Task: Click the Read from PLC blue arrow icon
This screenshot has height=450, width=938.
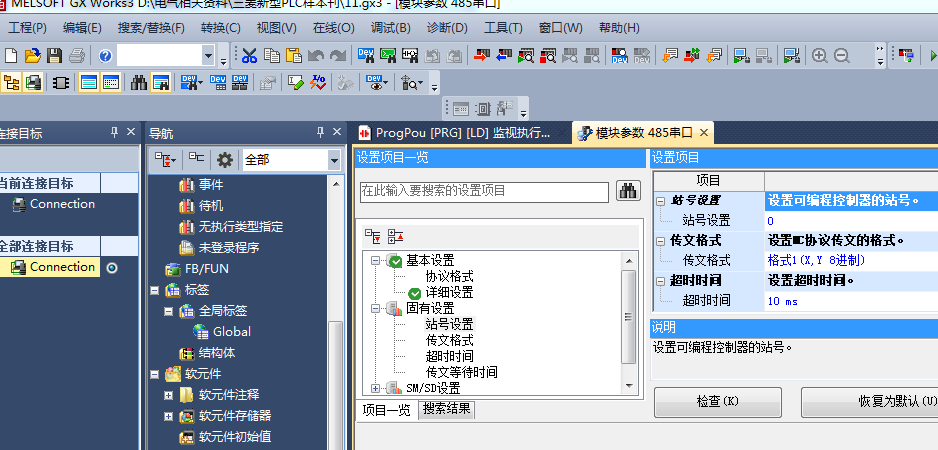Action: point(504,56)
